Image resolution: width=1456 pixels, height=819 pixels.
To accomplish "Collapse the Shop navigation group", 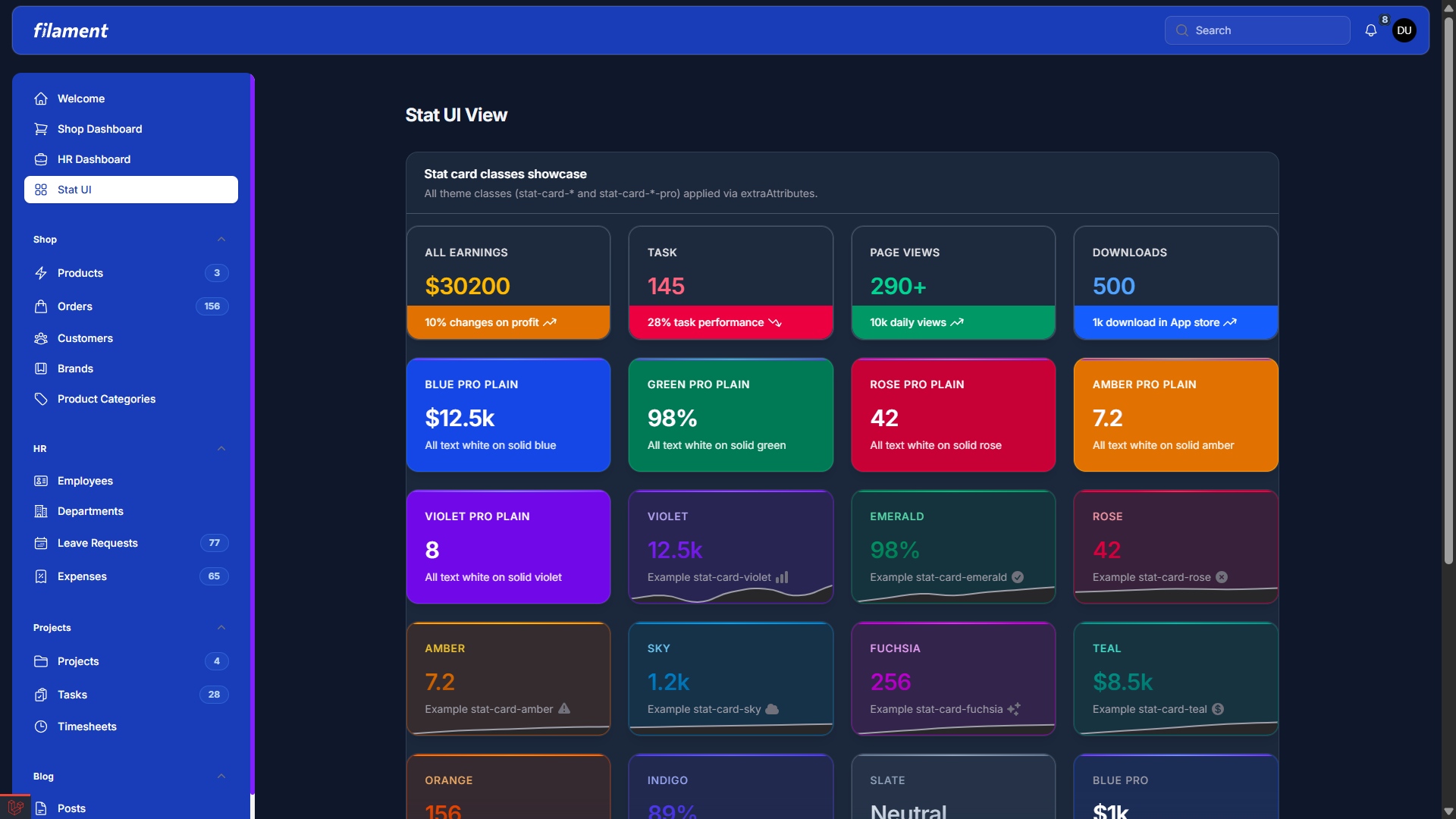I will coord(221,240).
